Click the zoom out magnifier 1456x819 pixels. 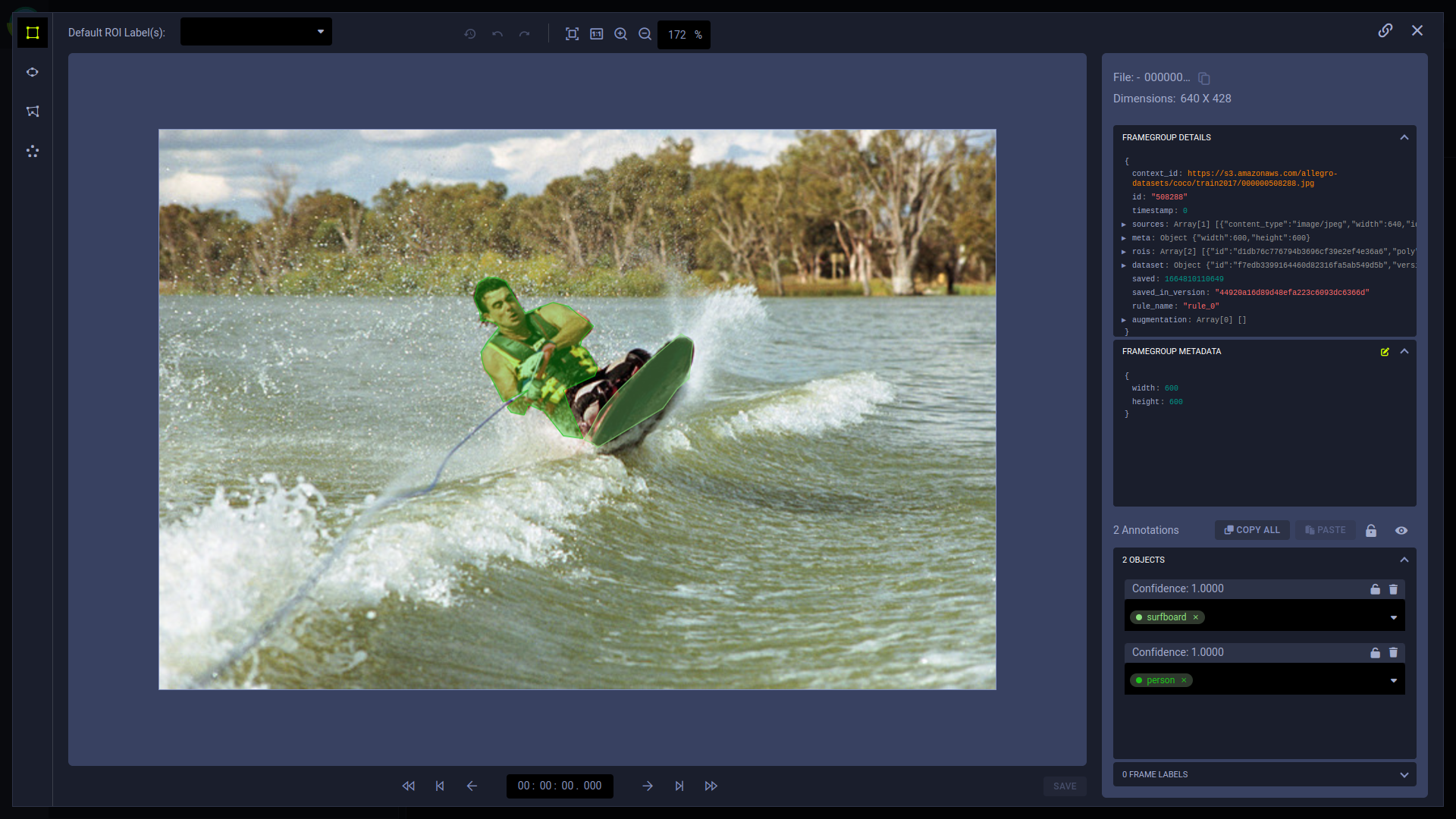[645, 34]
